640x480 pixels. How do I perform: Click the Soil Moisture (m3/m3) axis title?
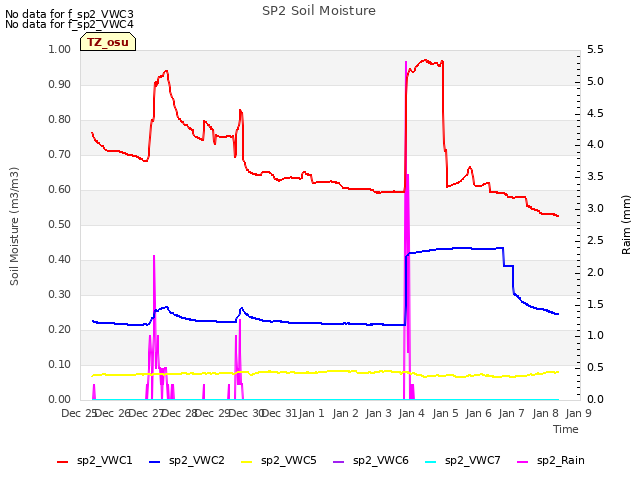click(x=14, y=226)
